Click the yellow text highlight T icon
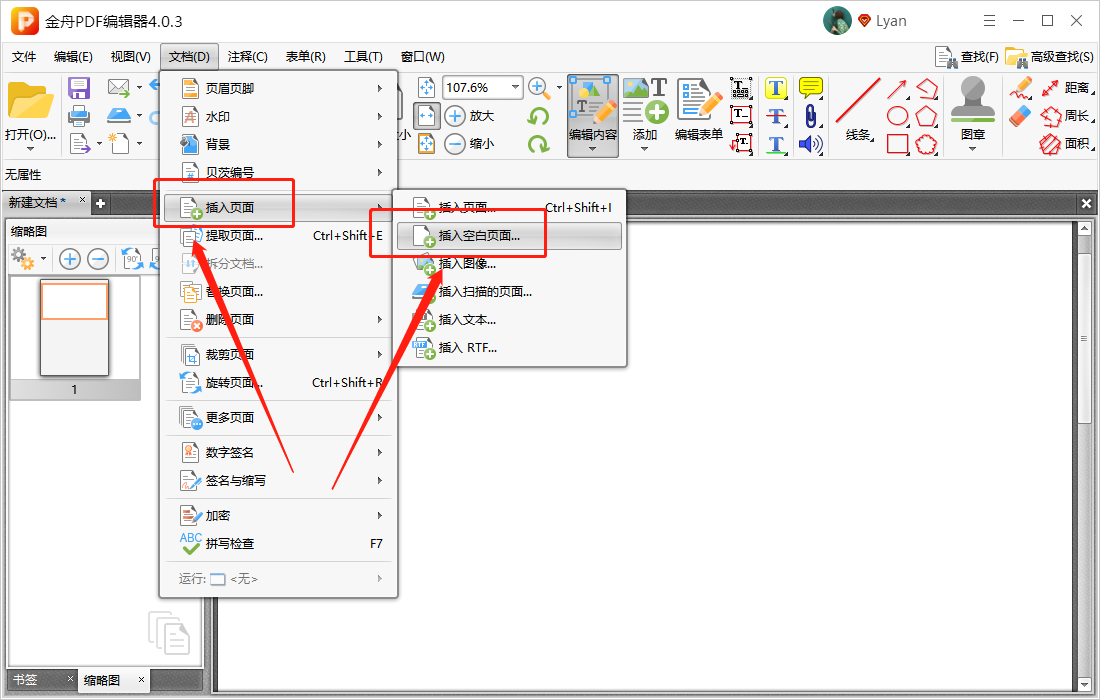The width and height of the screenshot is (1100, 700). pyautogui.click(x=776, y=88)
